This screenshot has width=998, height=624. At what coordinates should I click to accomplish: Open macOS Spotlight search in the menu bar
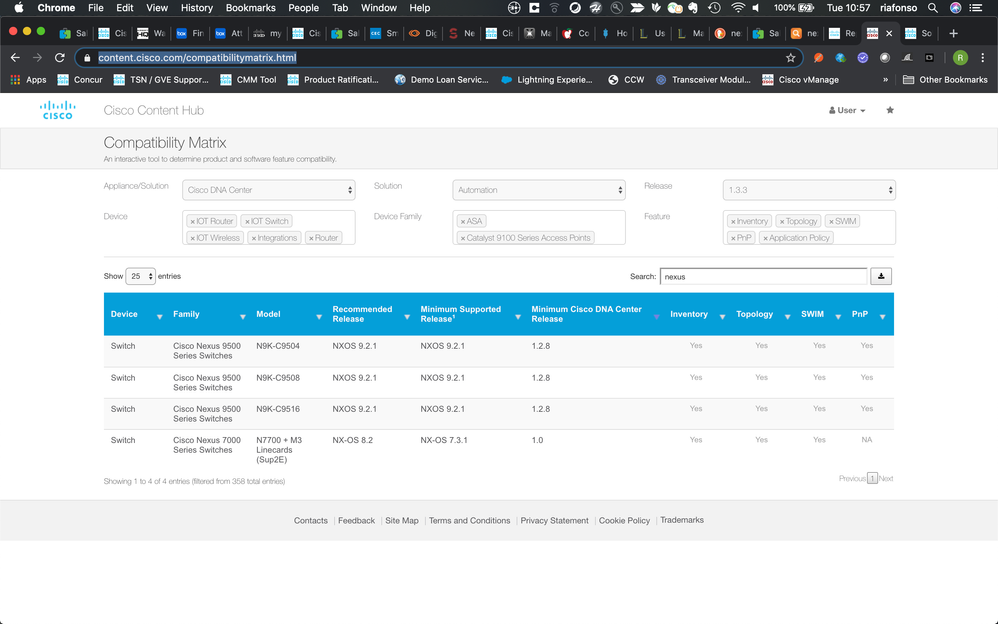click(x=932, y=8)
